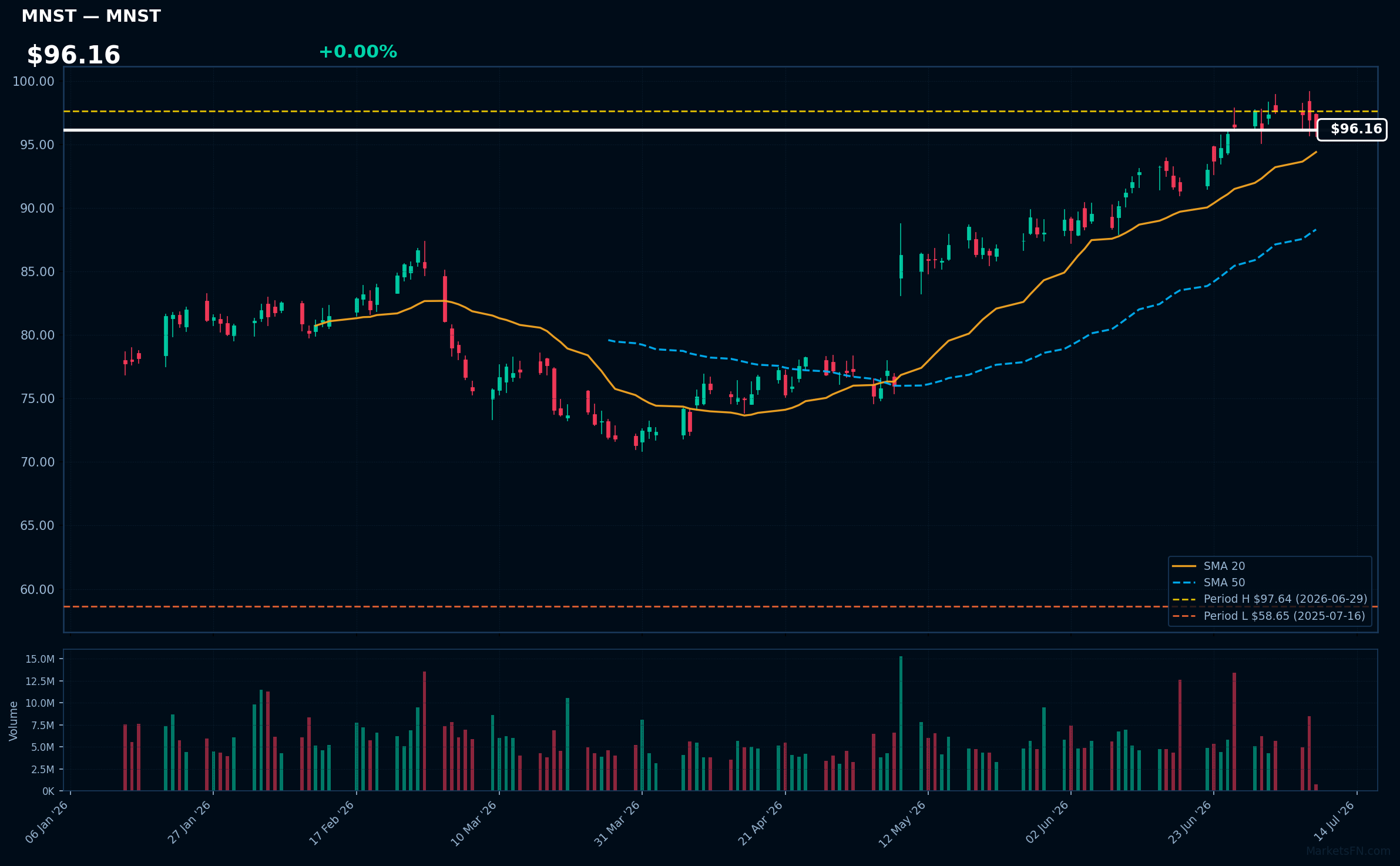Screen dimensions: 1400x866
Task: Click the $96.16 current price tag
Action: point(1352,129)
